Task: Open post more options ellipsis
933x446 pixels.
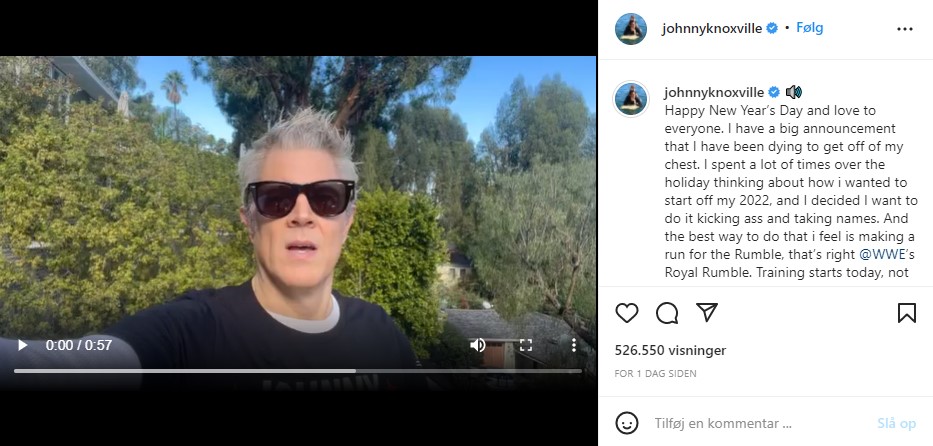Action: [904, 29]
